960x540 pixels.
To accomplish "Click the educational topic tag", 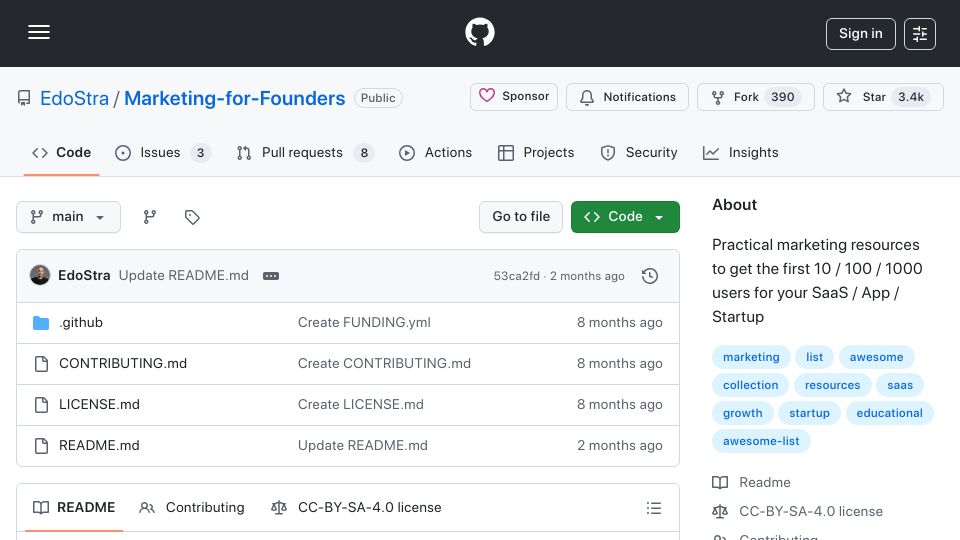I will 890,413.
